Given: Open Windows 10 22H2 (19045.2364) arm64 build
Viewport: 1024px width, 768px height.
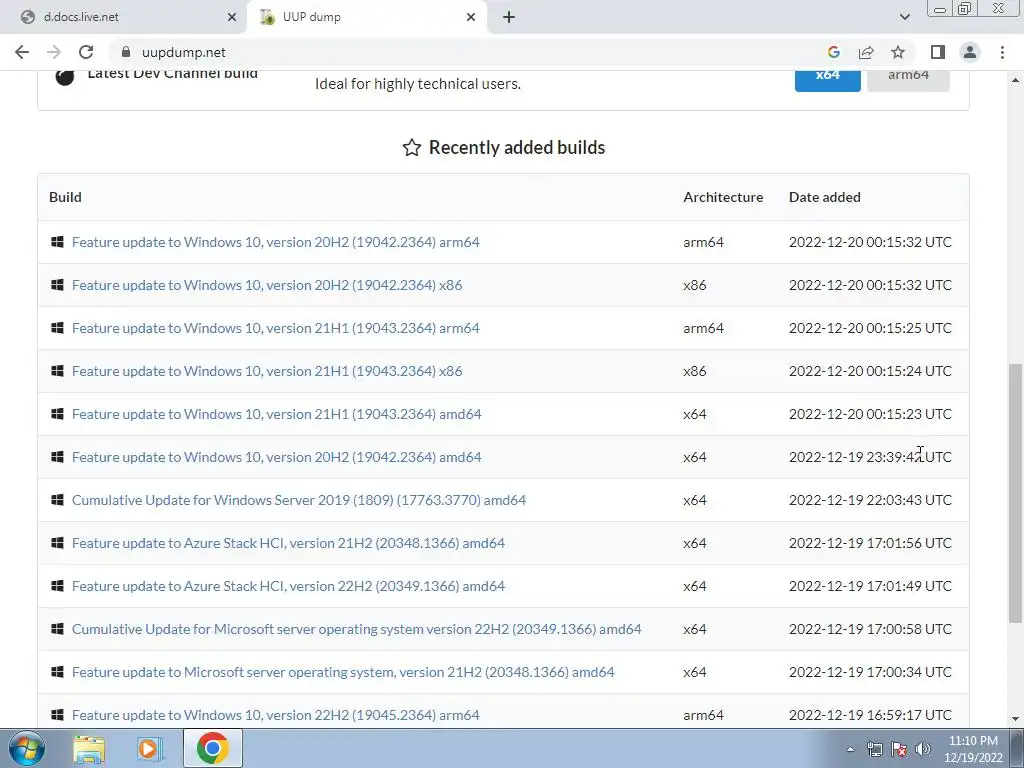Looking at the screenshot, I should click(x=276, y=715).
